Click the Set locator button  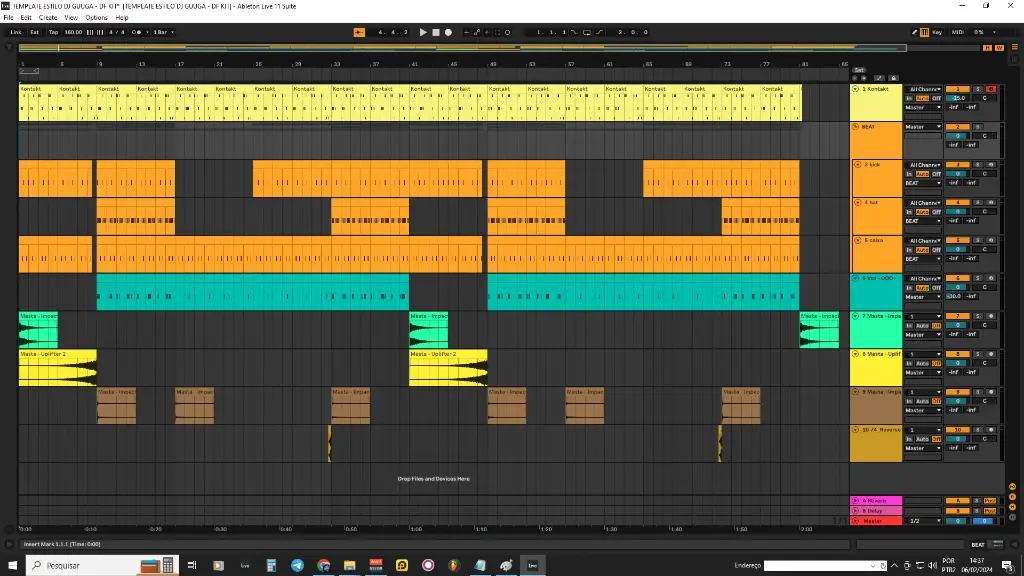click(x=859, y=69)
